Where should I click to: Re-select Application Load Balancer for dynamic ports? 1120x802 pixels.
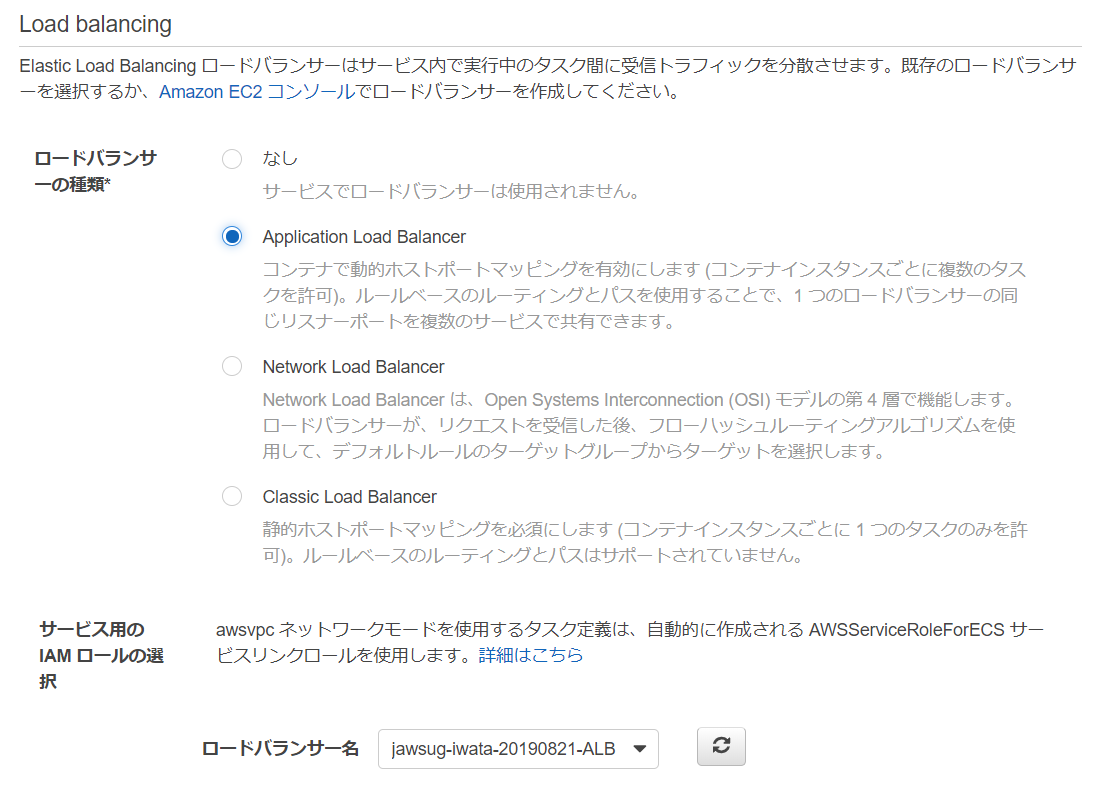(231, 236)
